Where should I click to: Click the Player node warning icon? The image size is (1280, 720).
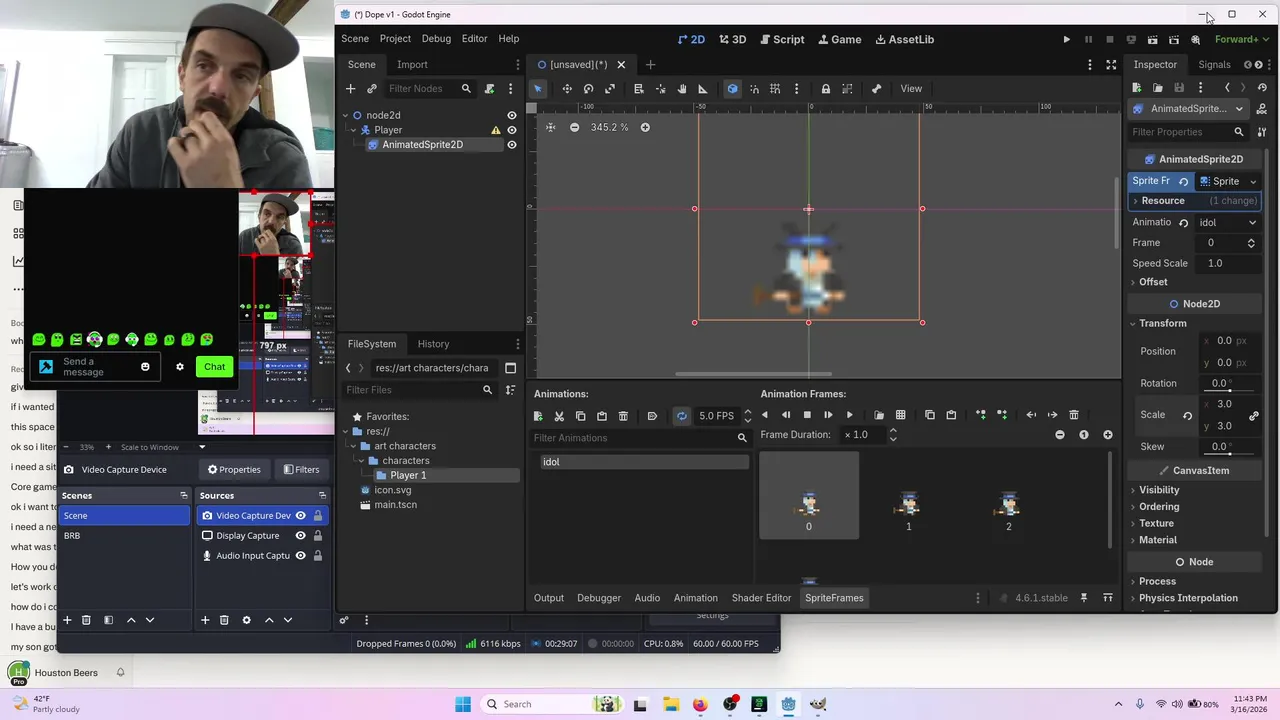coord(495,130)
